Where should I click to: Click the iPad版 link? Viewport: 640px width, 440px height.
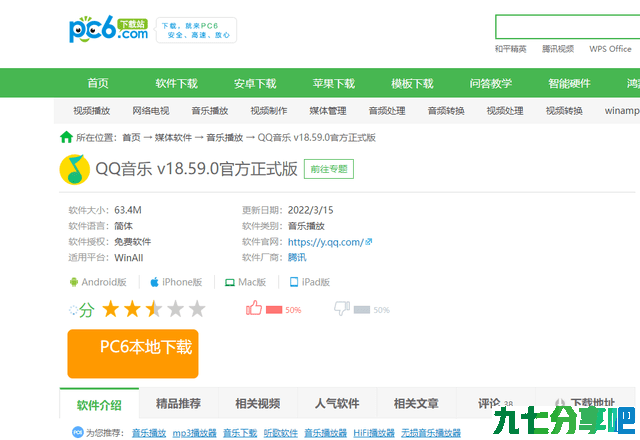[316, 282]
